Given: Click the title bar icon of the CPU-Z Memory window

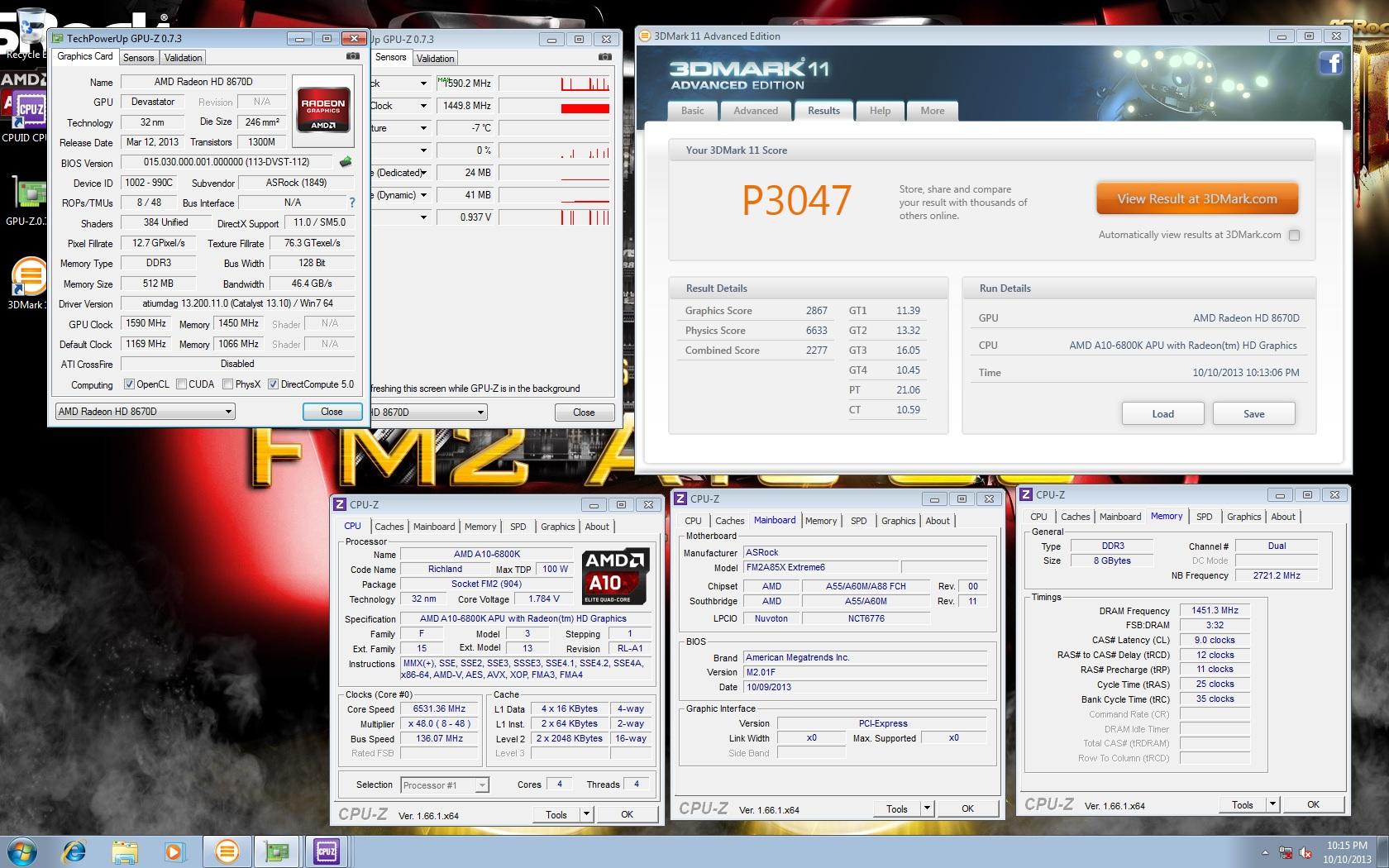Looking at the screenshot, I should click(1026, 494).
